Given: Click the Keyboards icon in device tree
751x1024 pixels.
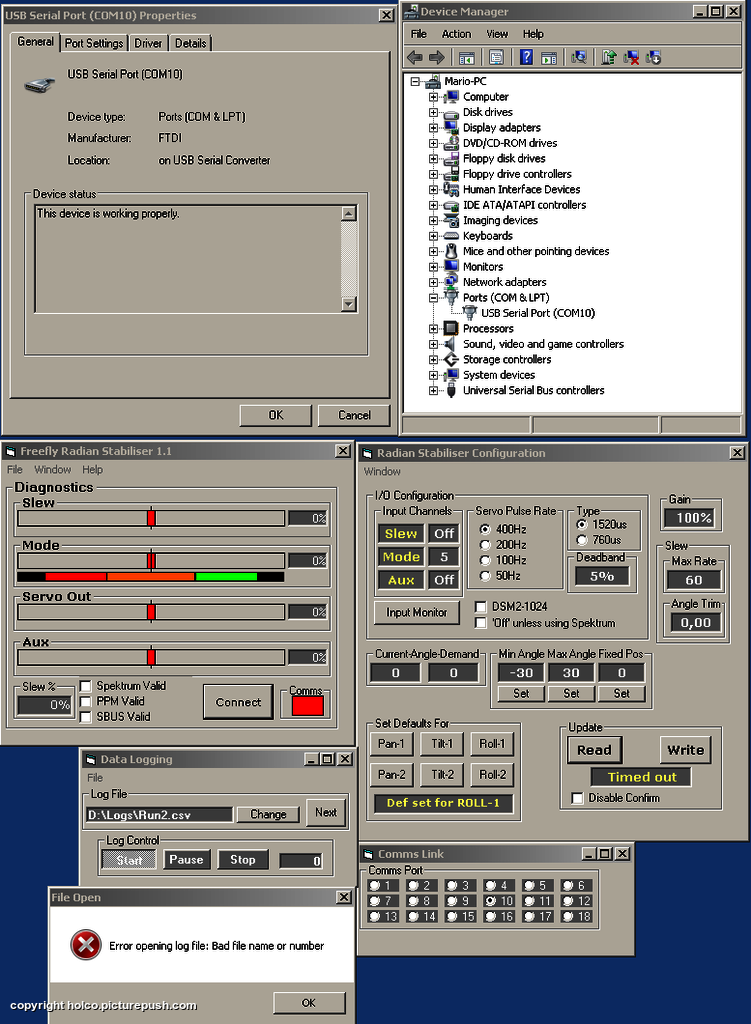Looking at the screenshot, I should [451, 236].
